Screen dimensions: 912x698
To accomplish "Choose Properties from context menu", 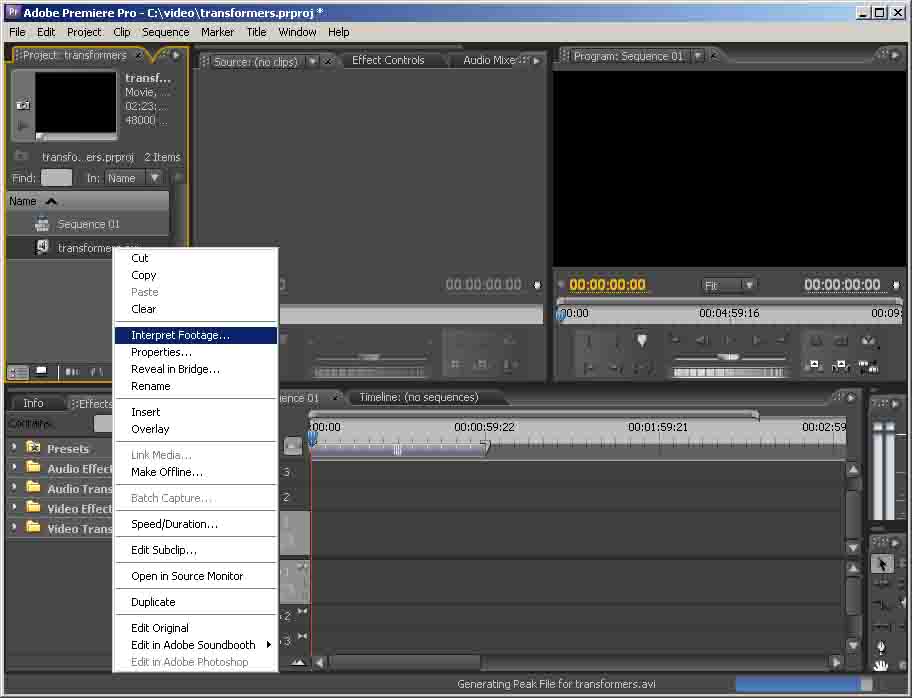I will pos(196,352).
